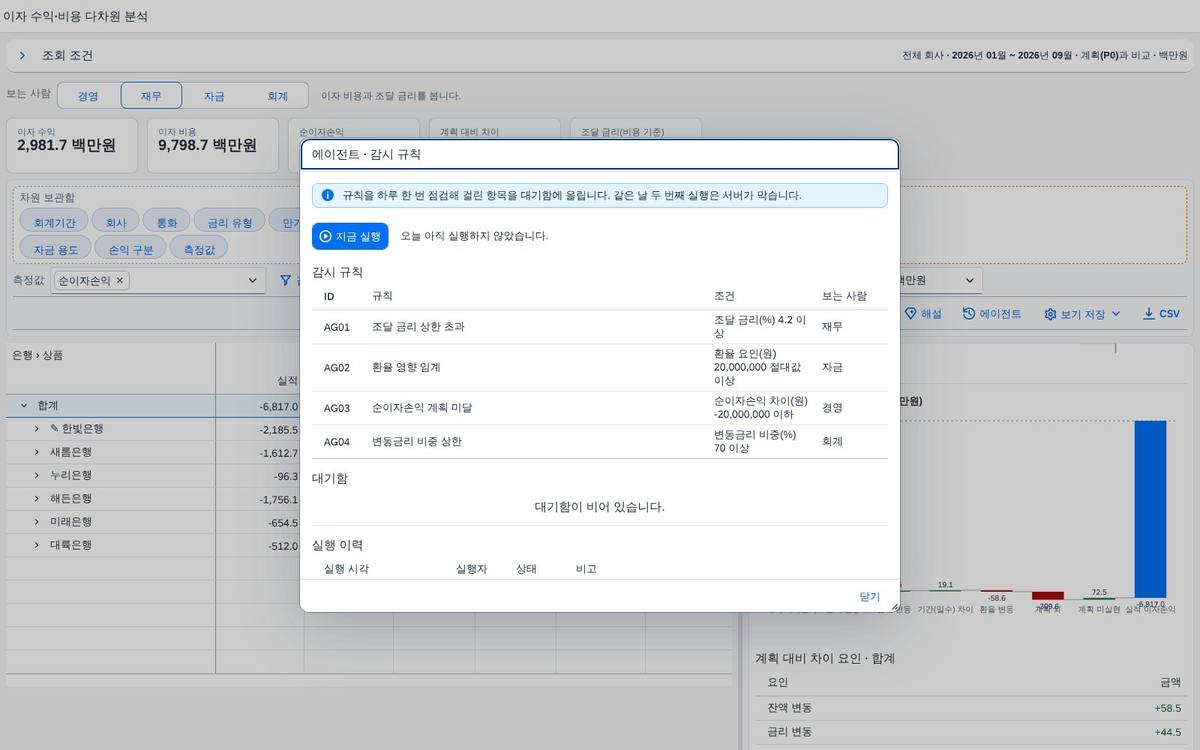Click the 자금 용도 dimension chip
The height and width of the screenshot is (750, 1200).
[56, 249]
